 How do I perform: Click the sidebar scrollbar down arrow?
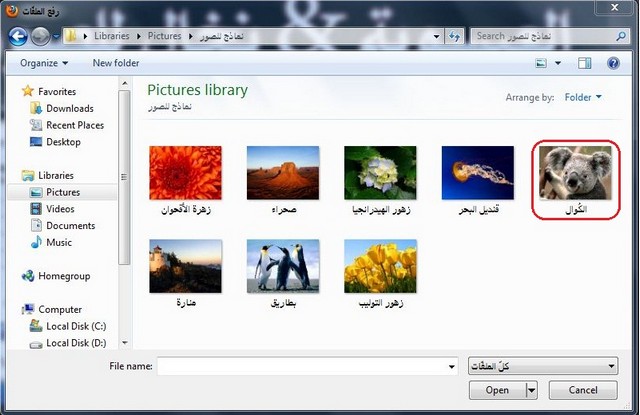(x=125, y=342)
